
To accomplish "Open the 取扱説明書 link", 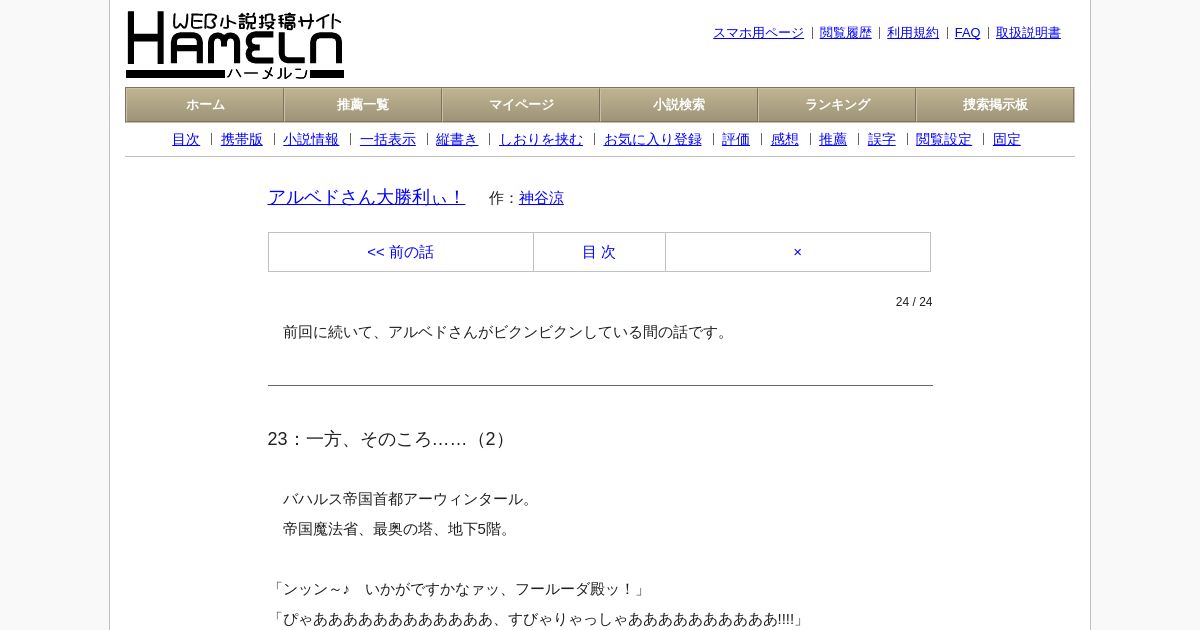I will (x=1028, y=33).
